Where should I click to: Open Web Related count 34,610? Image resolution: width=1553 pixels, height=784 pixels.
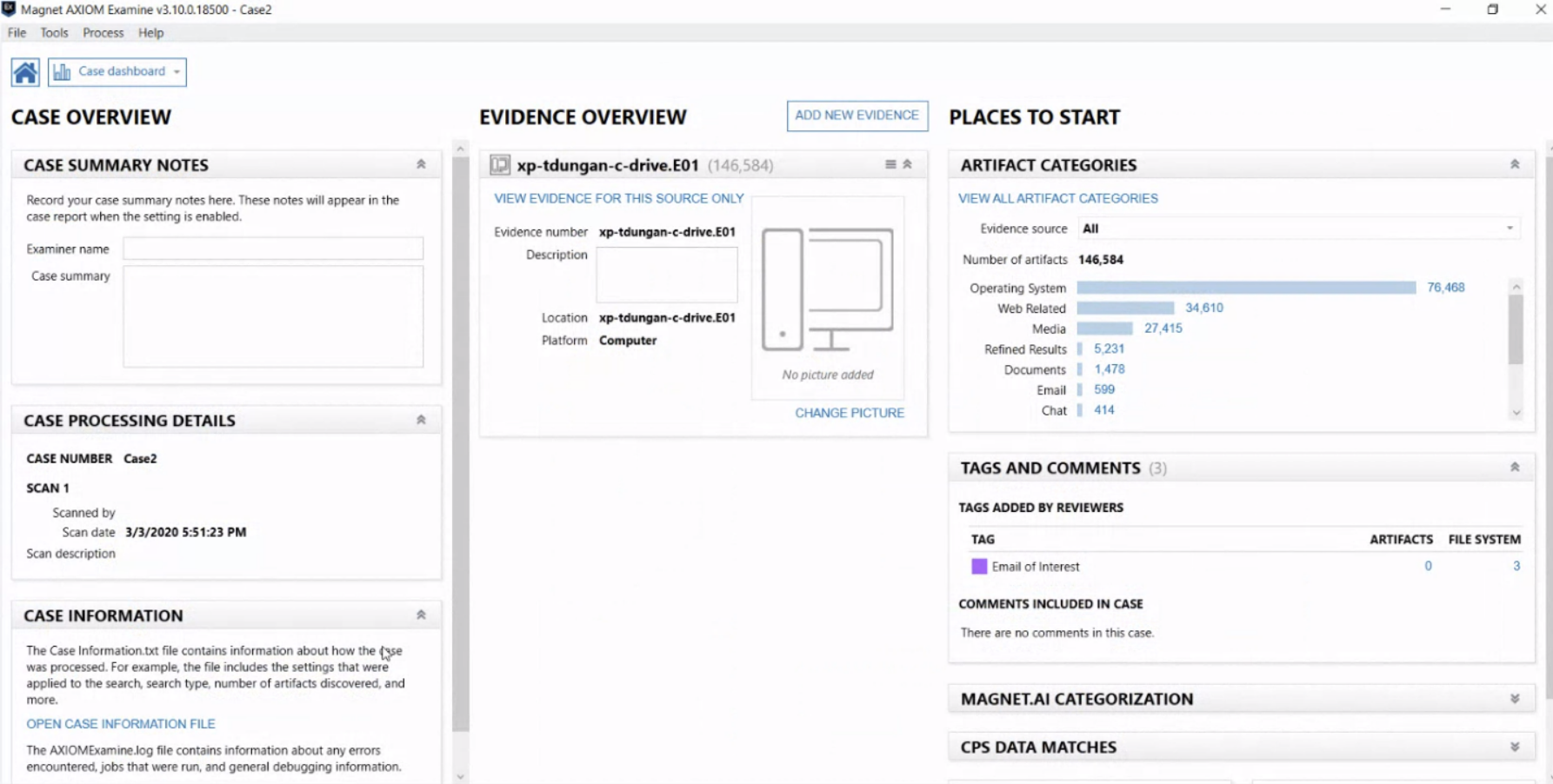pyautogui.click(x=1204, y=308)
